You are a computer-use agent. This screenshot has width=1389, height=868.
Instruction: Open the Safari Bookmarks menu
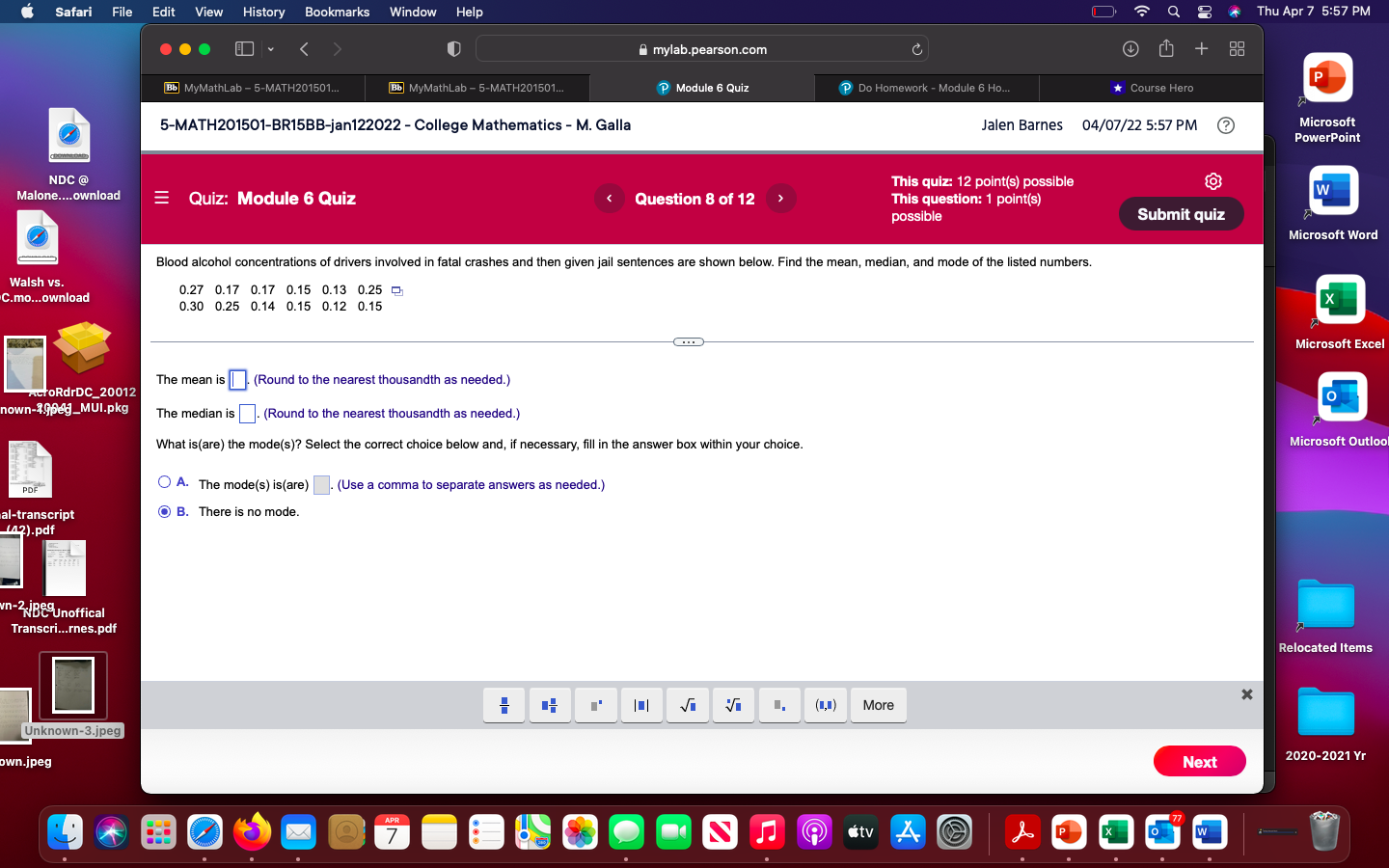point(337,12)
